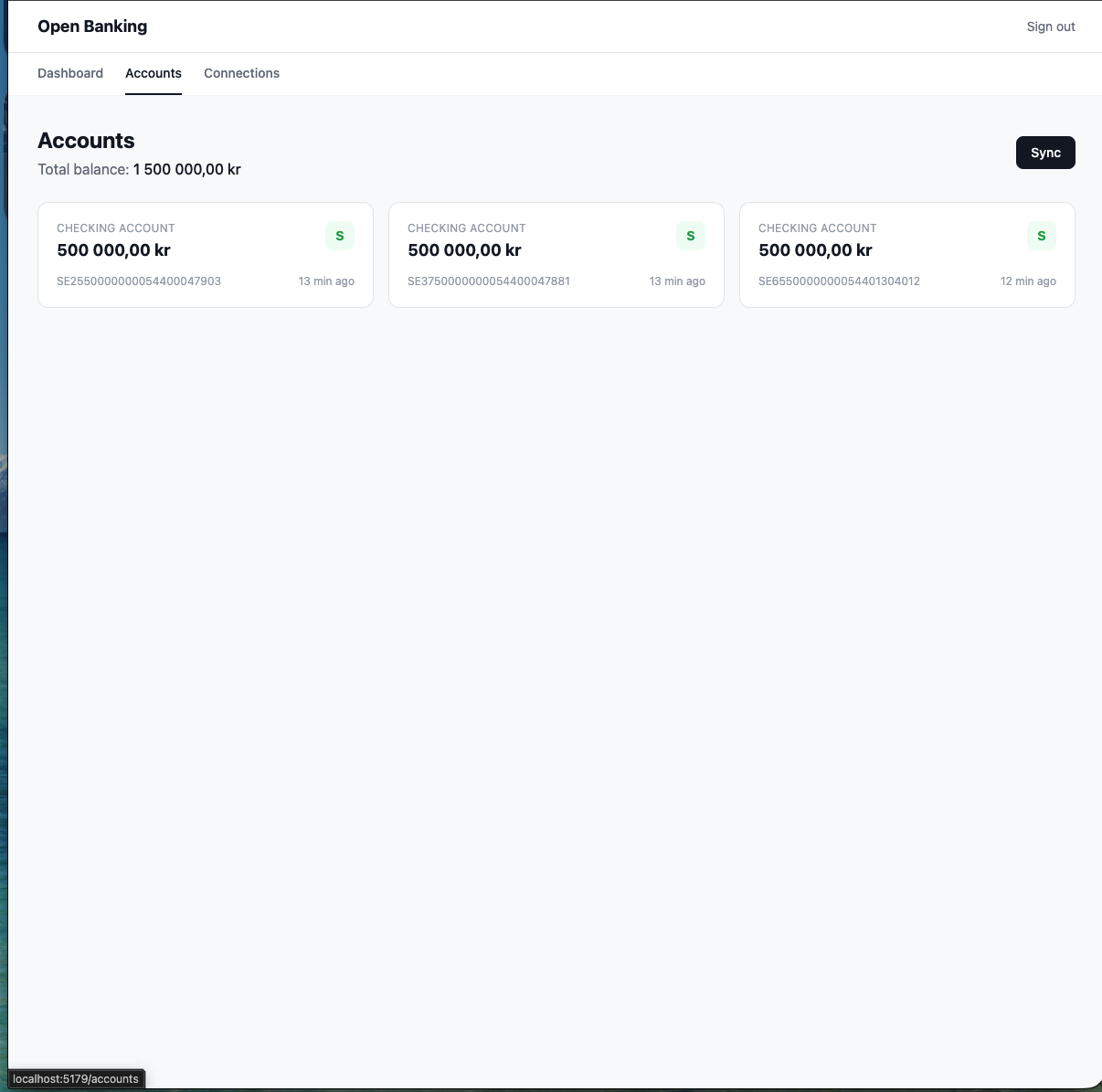This screenshot has width=1102, height=1092.
Task: Click the S bank icon on first checking account card
Action: point(339,235)
